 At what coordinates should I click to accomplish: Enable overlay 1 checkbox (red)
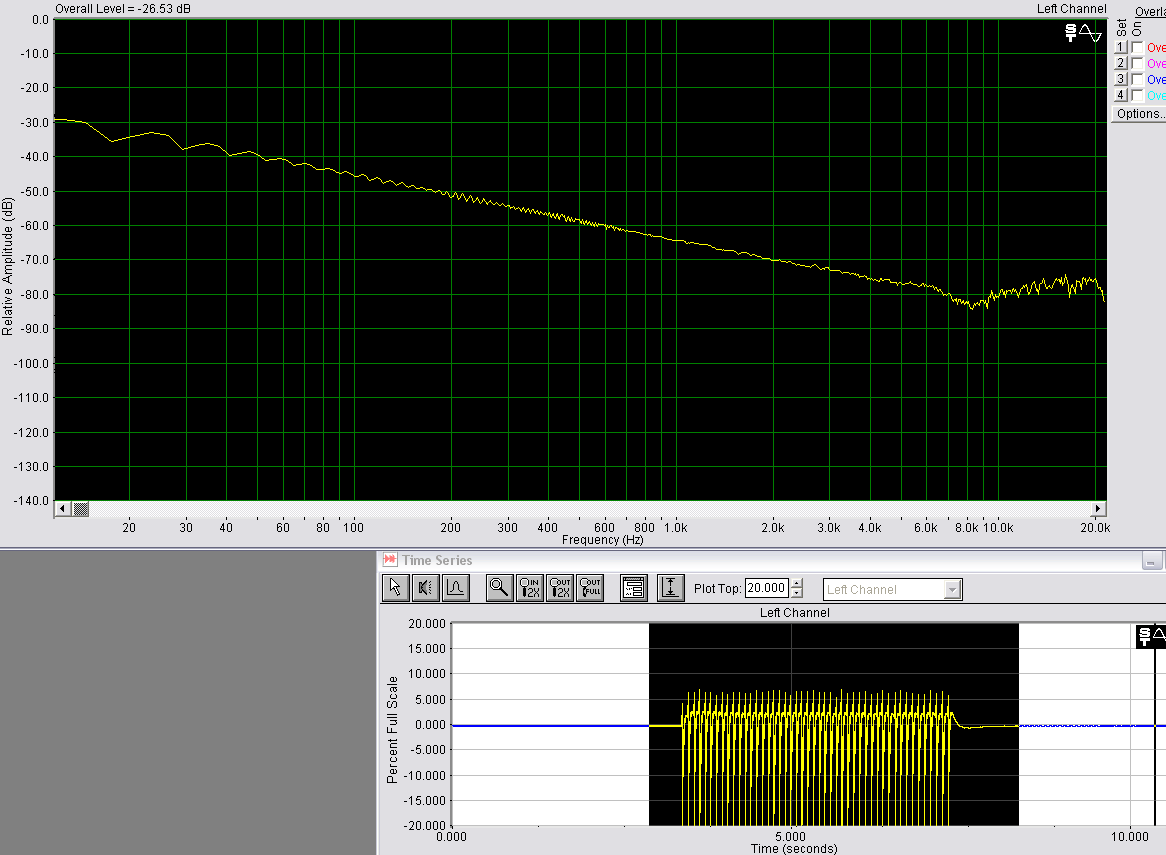pos(1137,48)
